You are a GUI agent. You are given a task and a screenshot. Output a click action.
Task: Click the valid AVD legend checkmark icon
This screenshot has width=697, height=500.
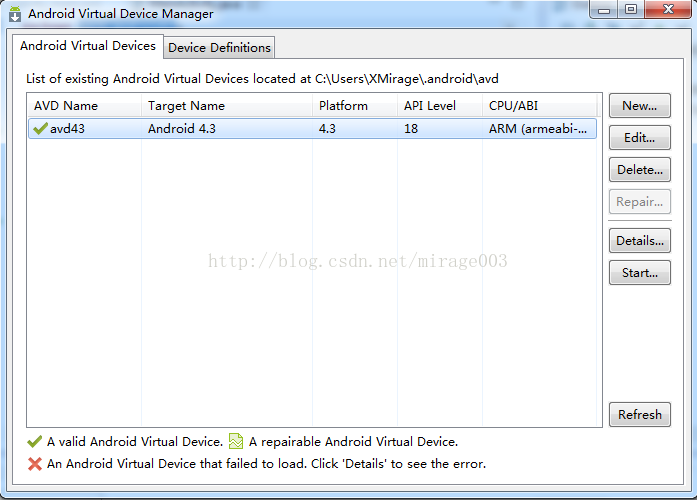(x=35, y=442)
